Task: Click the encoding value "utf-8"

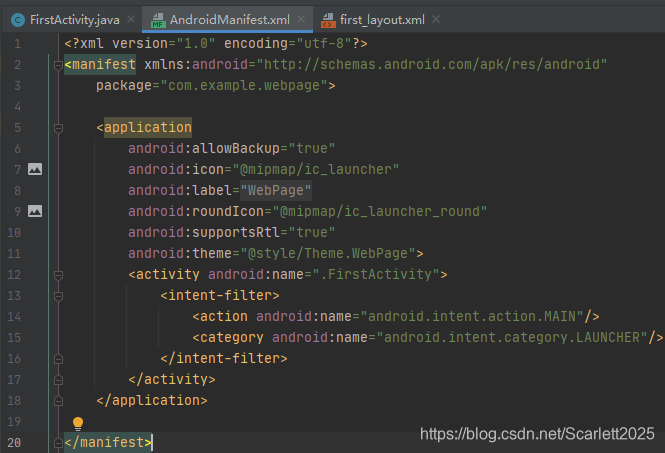Action: (324, 44)
